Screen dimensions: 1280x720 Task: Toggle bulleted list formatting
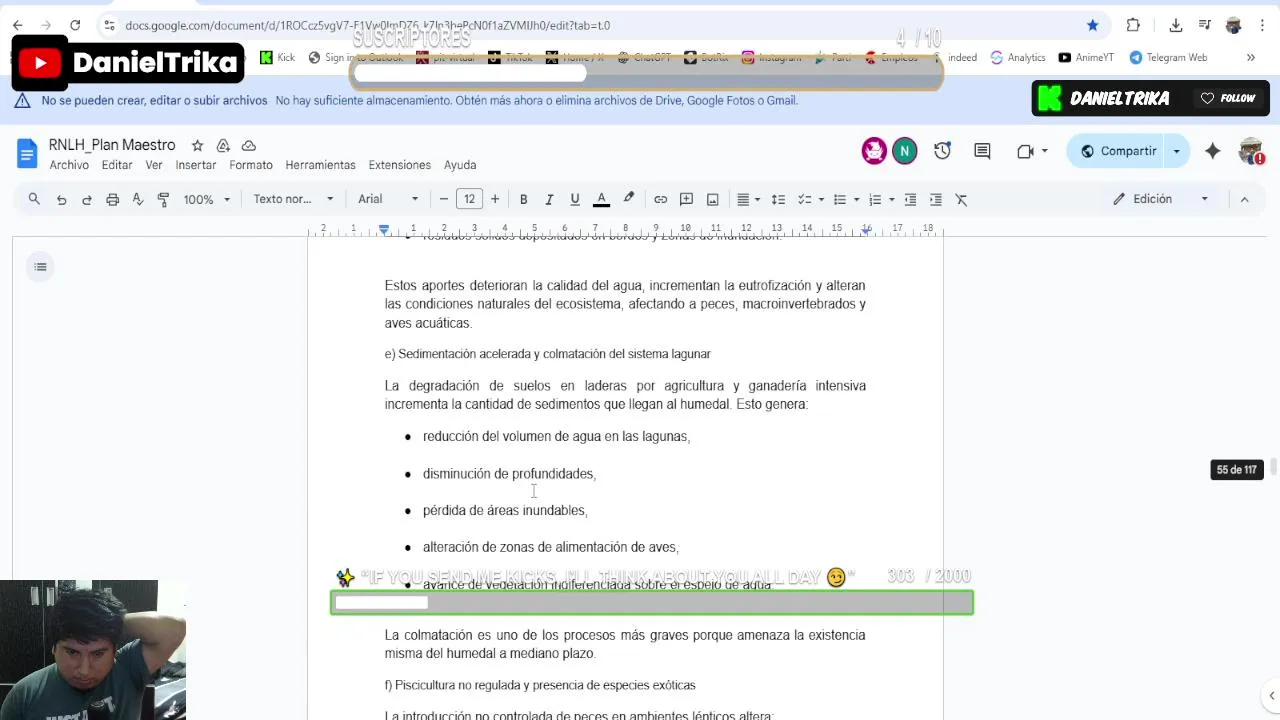tap(840, 199)
